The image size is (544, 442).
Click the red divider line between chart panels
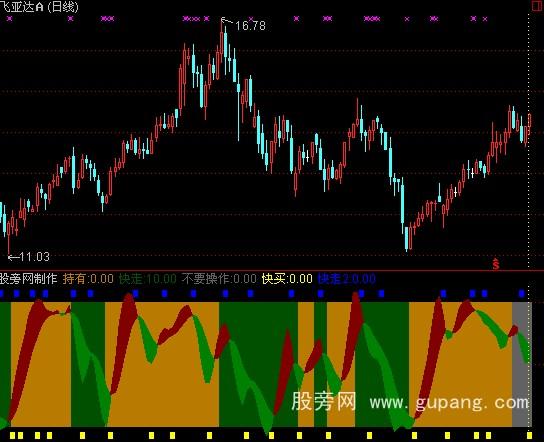tap(272, 270)
